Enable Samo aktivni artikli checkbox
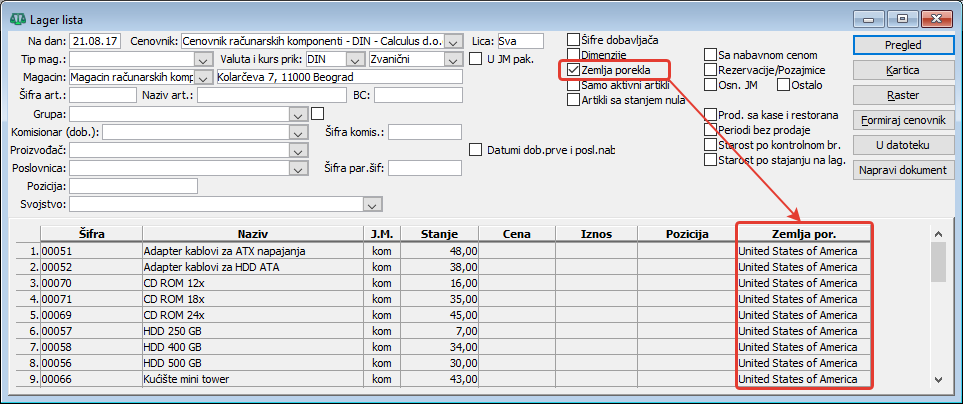 [573, 85]
